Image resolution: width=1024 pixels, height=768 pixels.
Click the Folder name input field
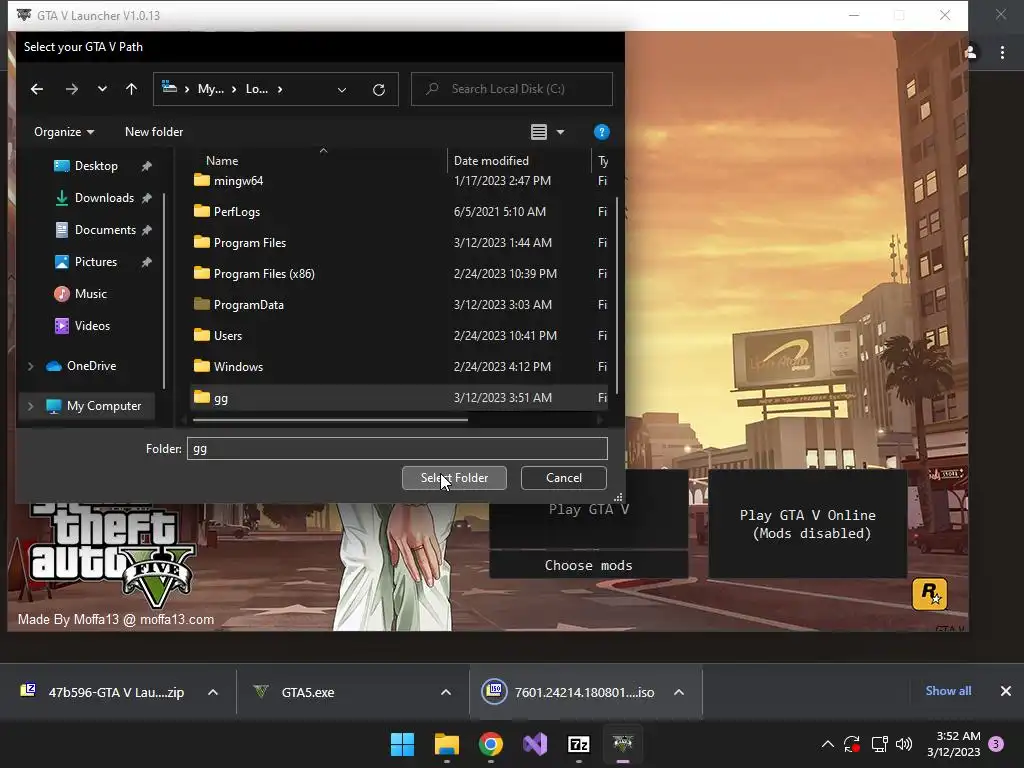coord(397,449)
